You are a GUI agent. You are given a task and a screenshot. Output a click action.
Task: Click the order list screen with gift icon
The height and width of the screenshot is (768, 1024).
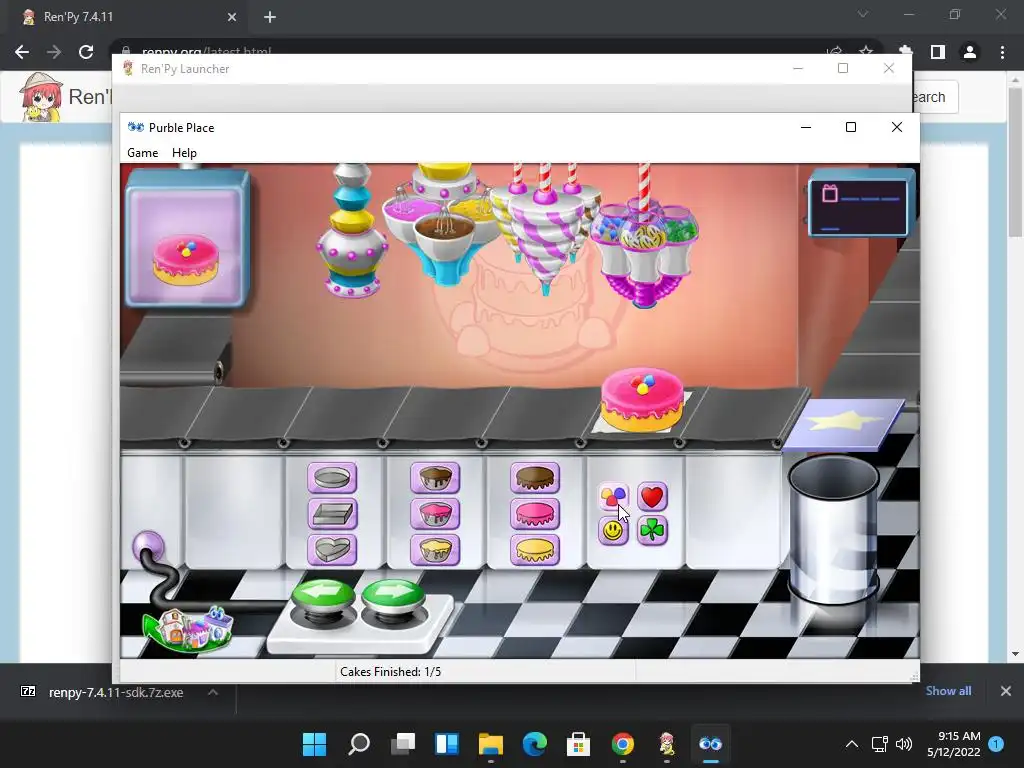click(x=861, y=202)
